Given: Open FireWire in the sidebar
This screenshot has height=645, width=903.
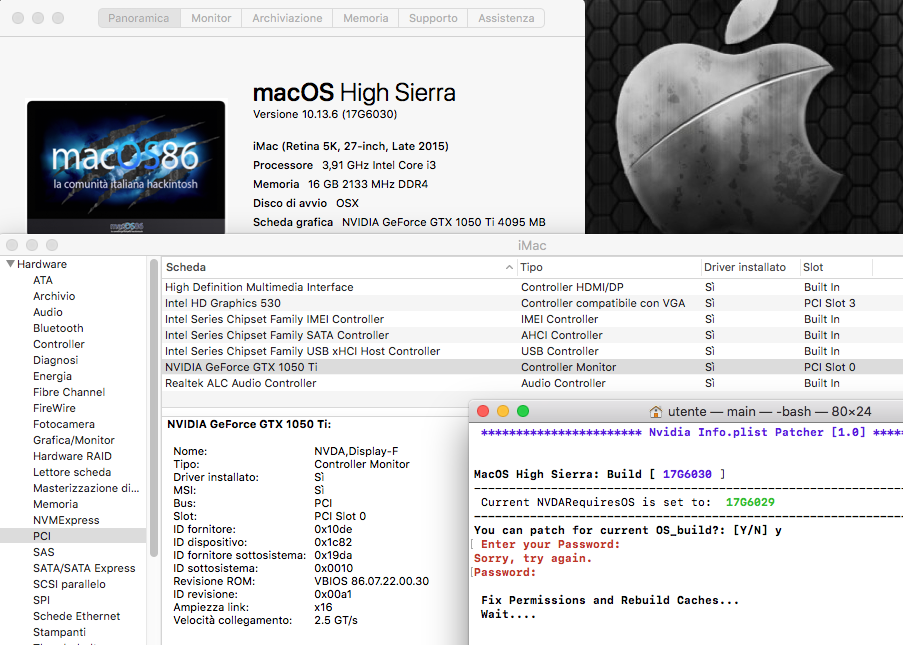Looking at the screenshot, I should [54, 408].
